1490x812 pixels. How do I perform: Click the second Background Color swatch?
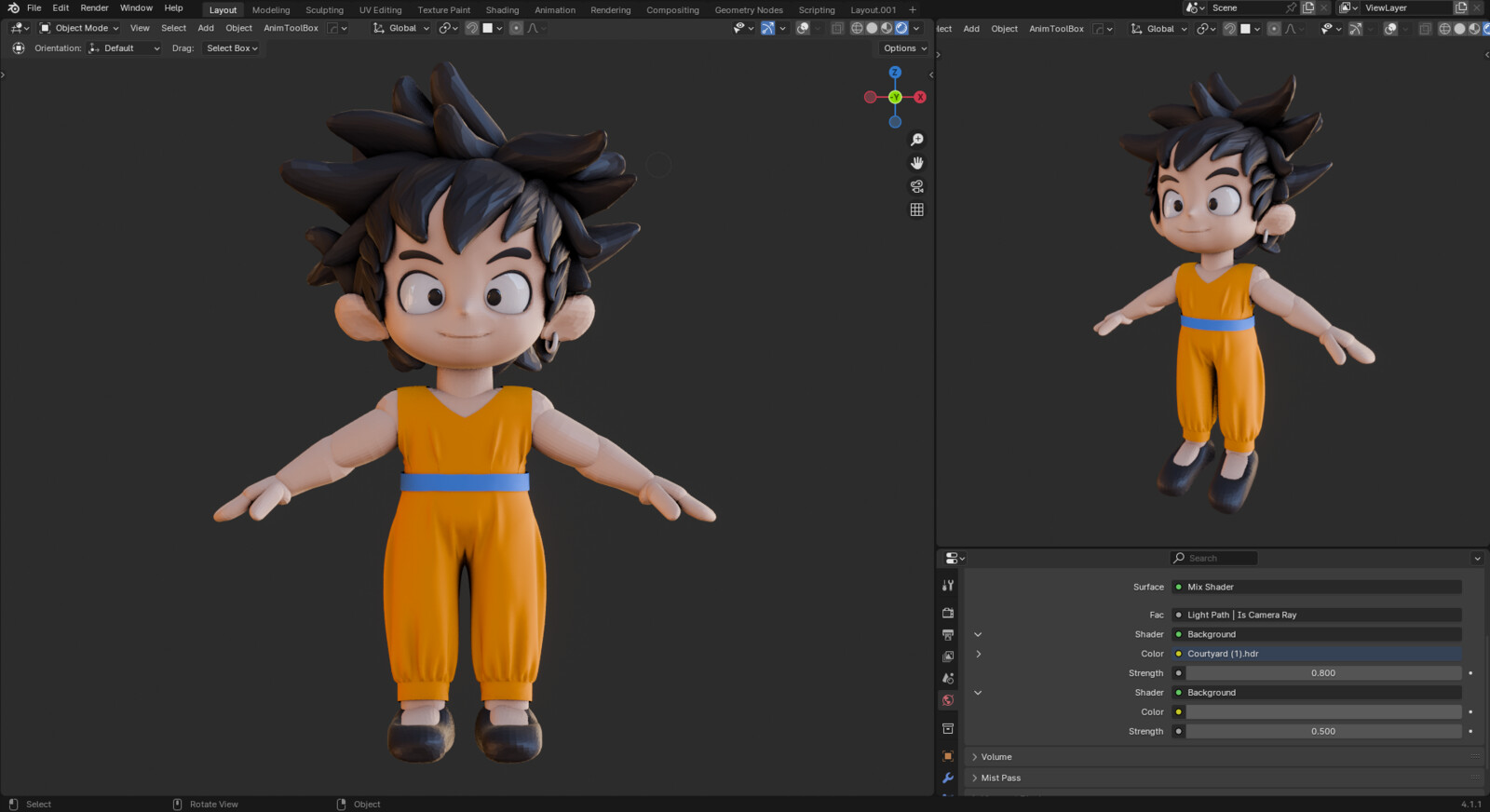[1323, 712]
